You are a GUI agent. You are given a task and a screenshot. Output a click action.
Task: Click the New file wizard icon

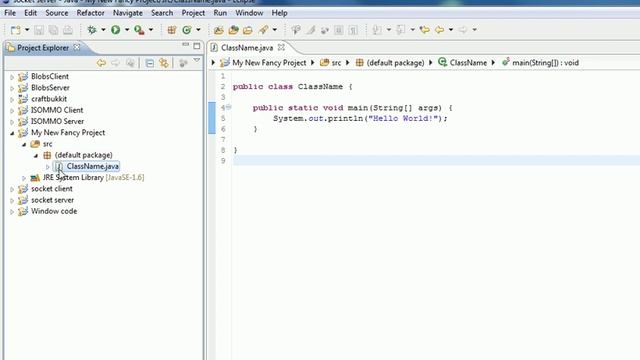pyautogui.click(x=16, y=30)
